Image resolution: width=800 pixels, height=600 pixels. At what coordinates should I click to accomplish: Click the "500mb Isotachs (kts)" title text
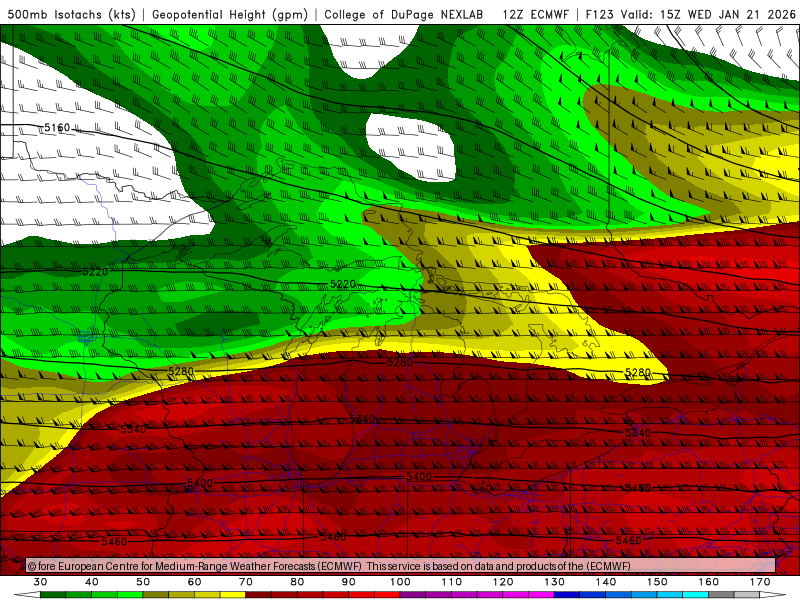point(71,14)
